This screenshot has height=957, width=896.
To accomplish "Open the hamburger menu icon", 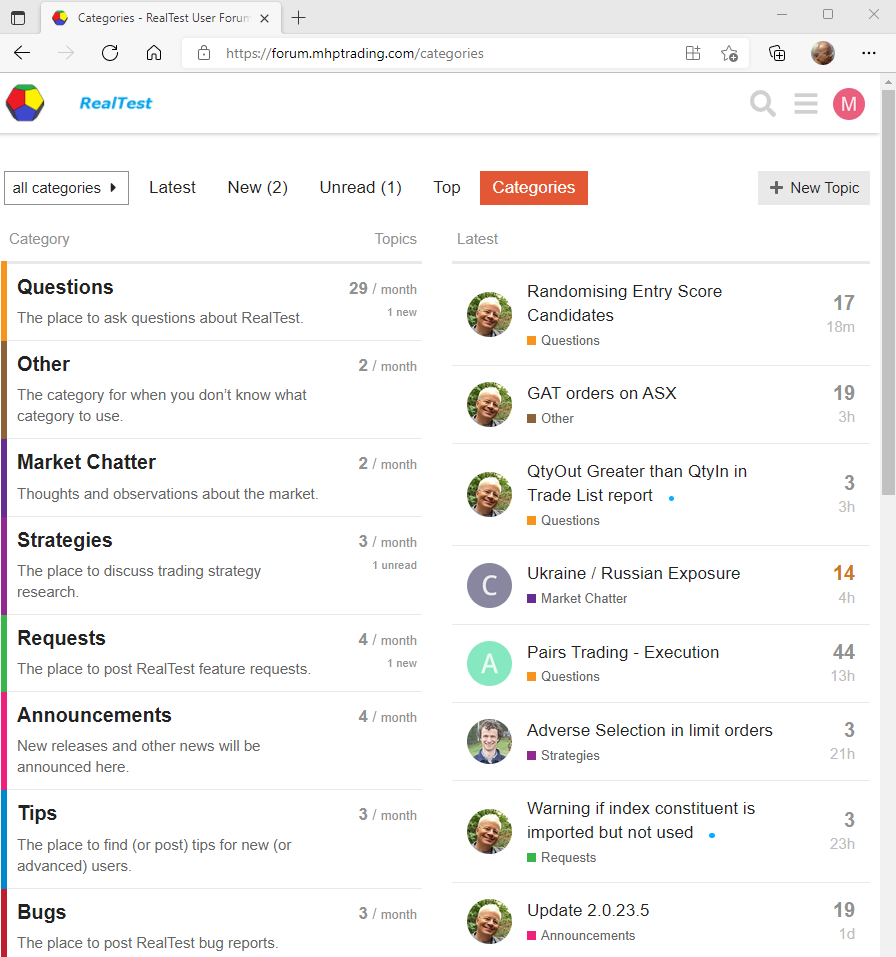I will pos(806,104).
